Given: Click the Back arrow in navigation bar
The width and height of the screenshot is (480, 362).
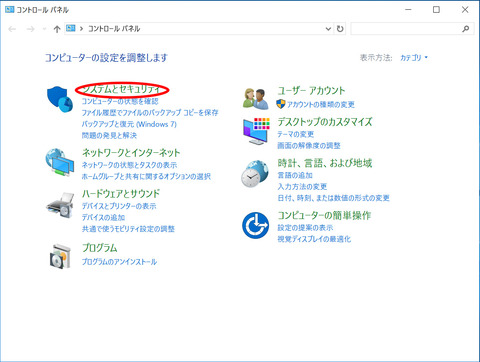Looking at the screenshot, I should coord(12,29).
